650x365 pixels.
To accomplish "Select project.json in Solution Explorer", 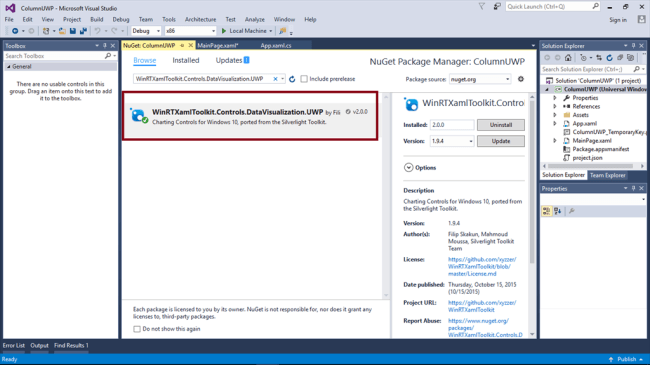I will coord(587,158).
